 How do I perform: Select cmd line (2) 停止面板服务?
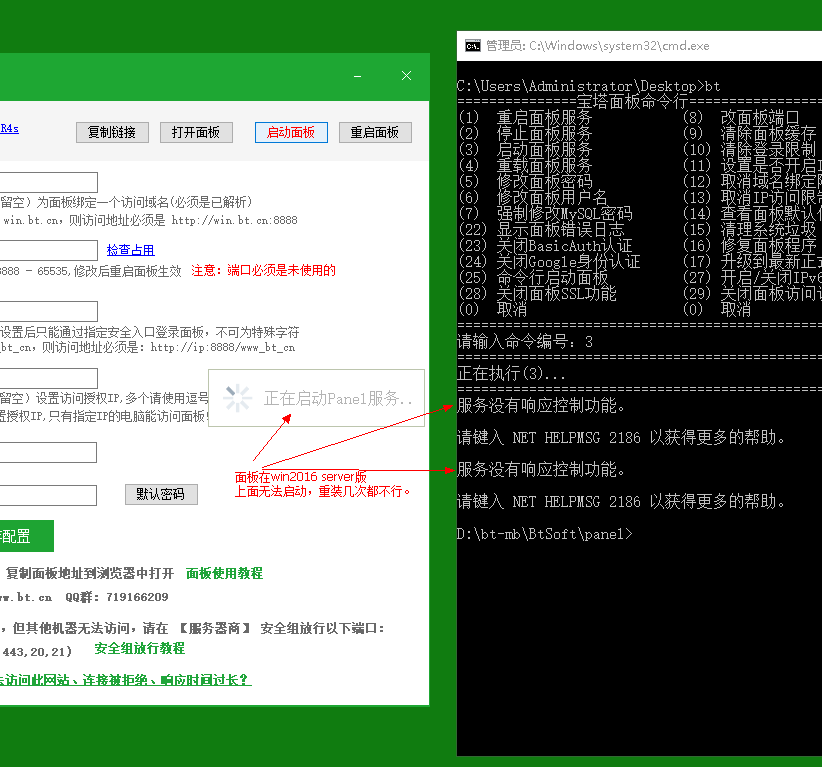(525, 134)
